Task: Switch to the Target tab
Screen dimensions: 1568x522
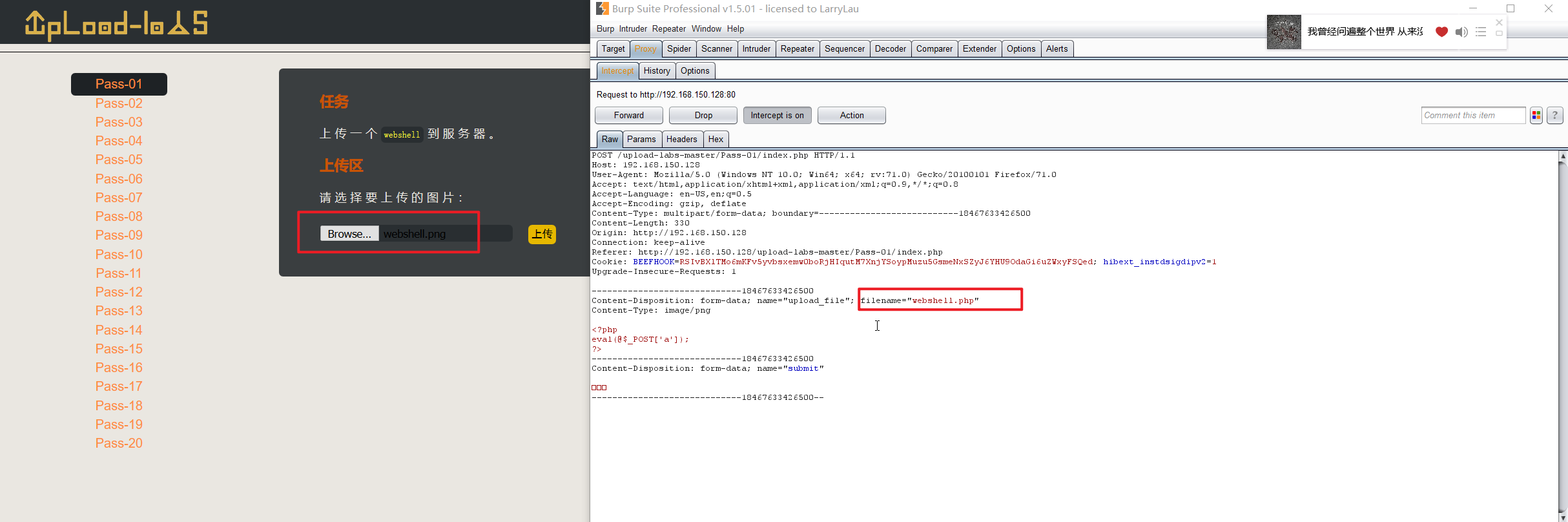Action: click(x=613, y=49)
